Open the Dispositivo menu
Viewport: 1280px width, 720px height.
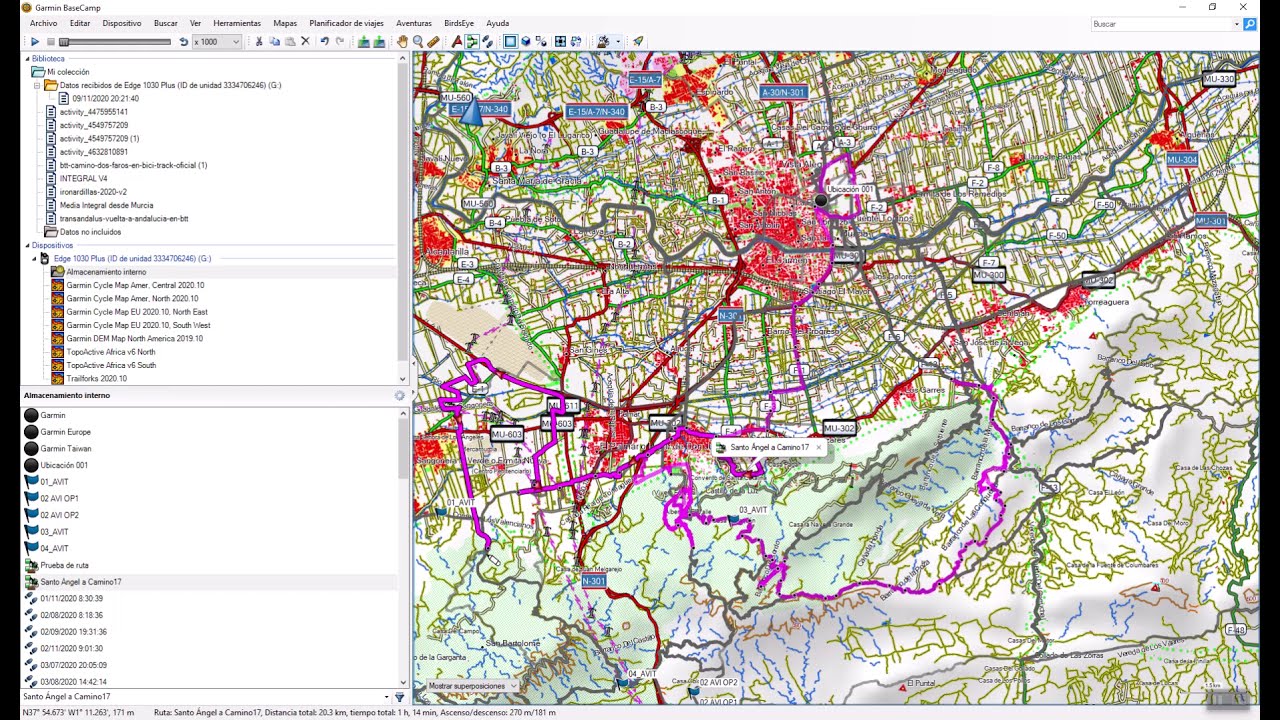click(122, 23)
